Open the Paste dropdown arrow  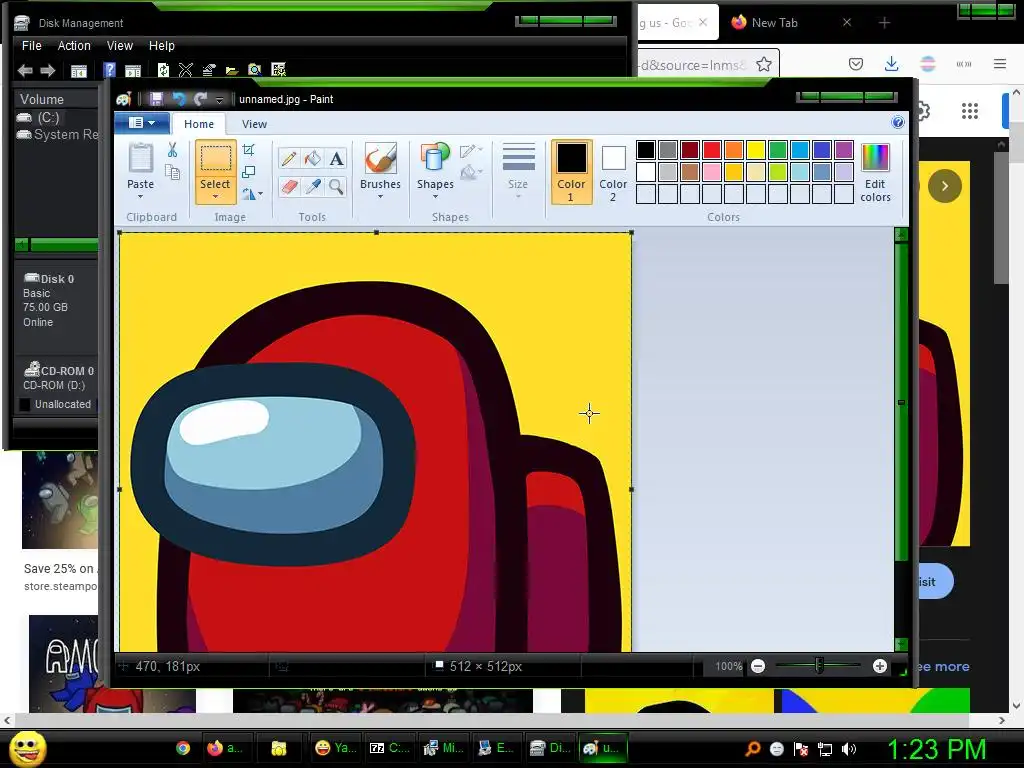[x=140, y=197]
